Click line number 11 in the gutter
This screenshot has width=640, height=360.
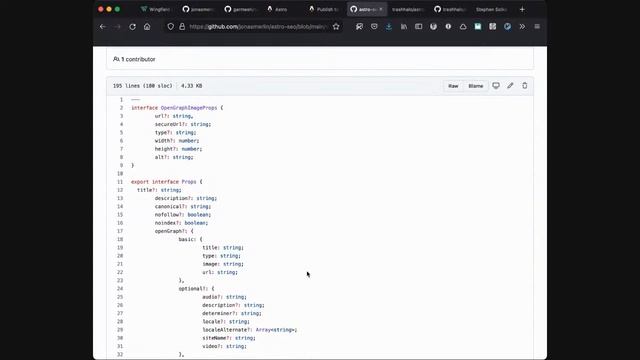click(x=120, y=182)
